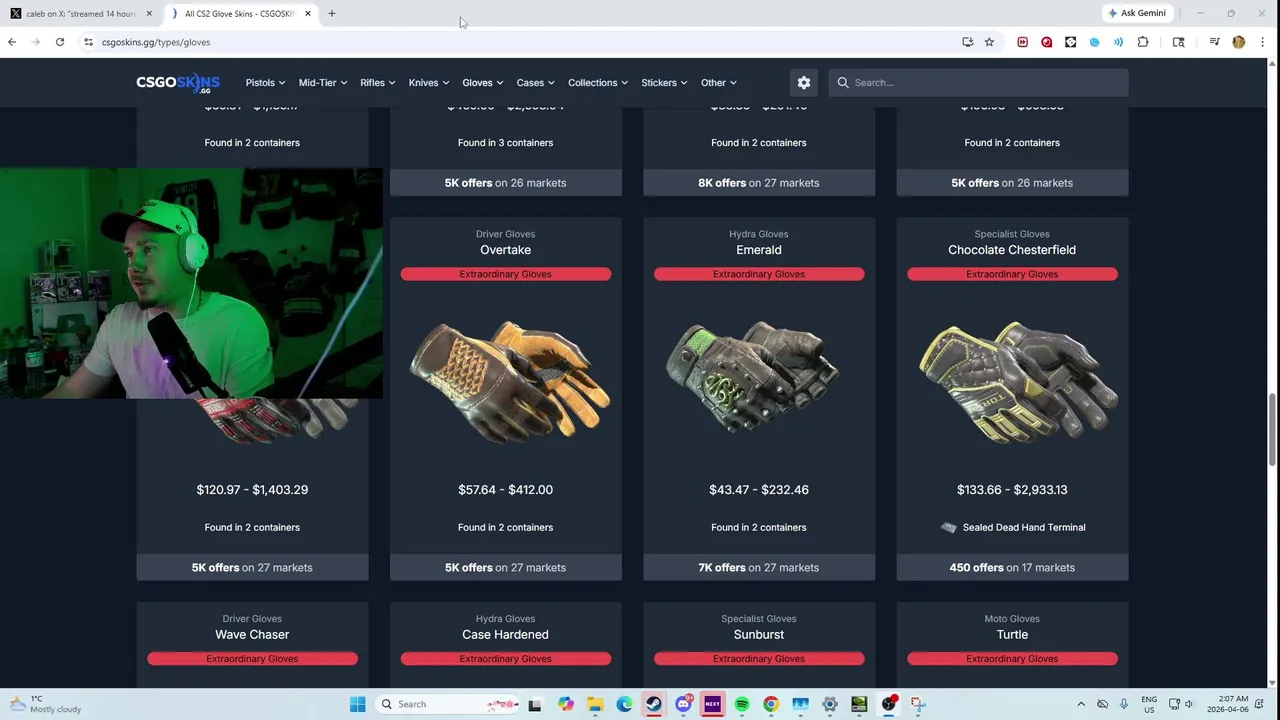Click the site Search input field
This screenshot has height=720, width=1280.
coord(978,83)
